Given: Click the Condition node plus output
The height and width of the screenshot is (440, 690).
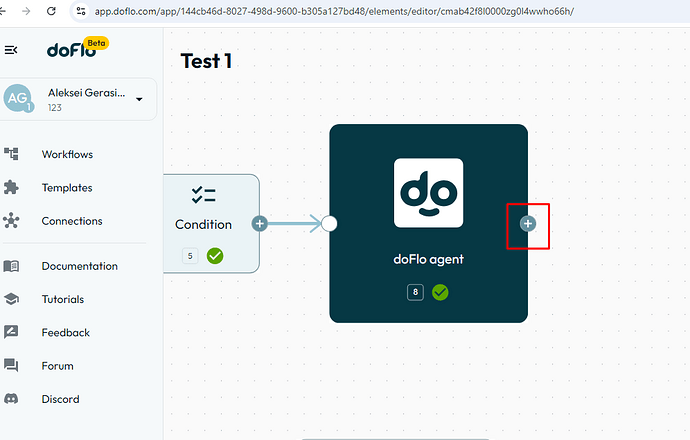Looking at the screenshot, I should 260,224.
